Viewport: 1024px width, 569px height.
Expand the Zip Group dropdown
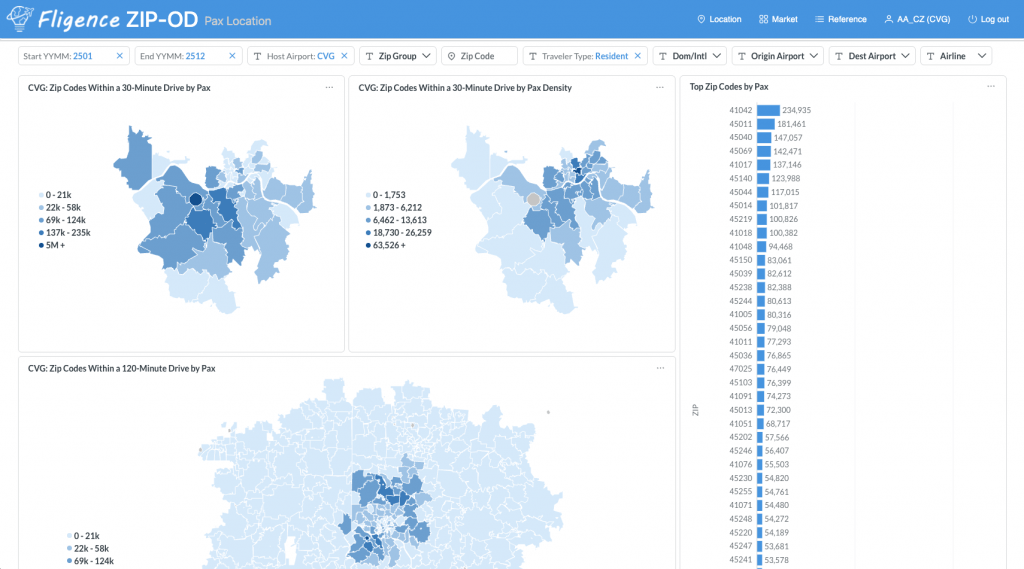(398, 56)
